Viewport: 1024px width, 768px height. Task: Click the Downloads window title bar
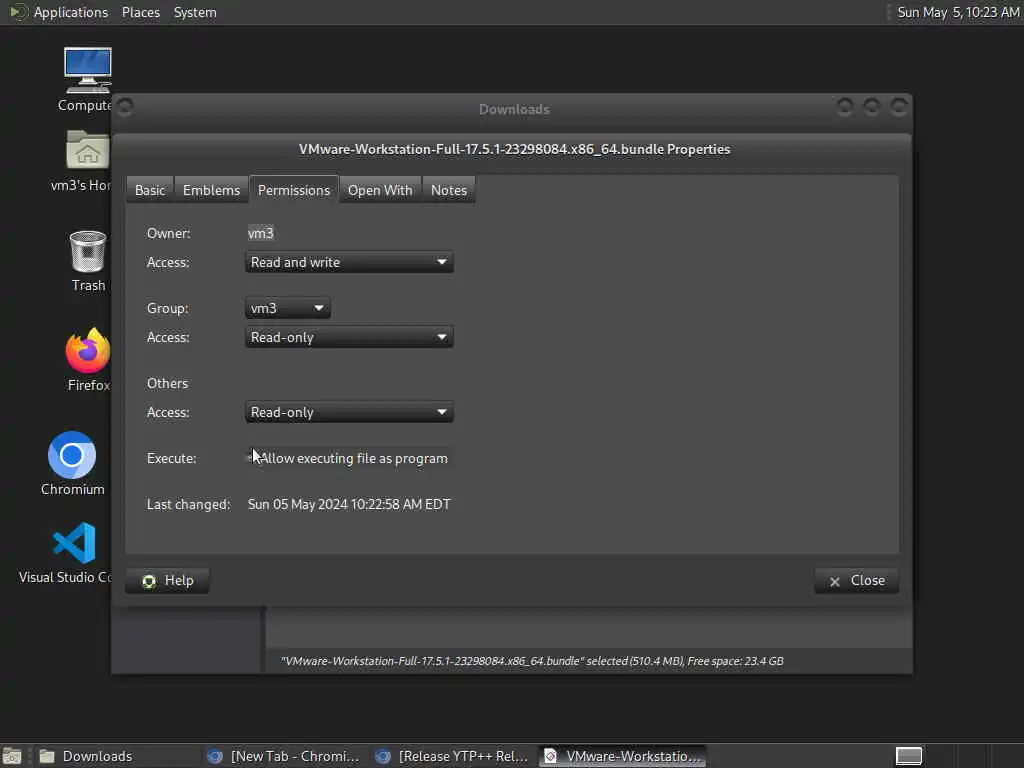[x=515, y=109]
